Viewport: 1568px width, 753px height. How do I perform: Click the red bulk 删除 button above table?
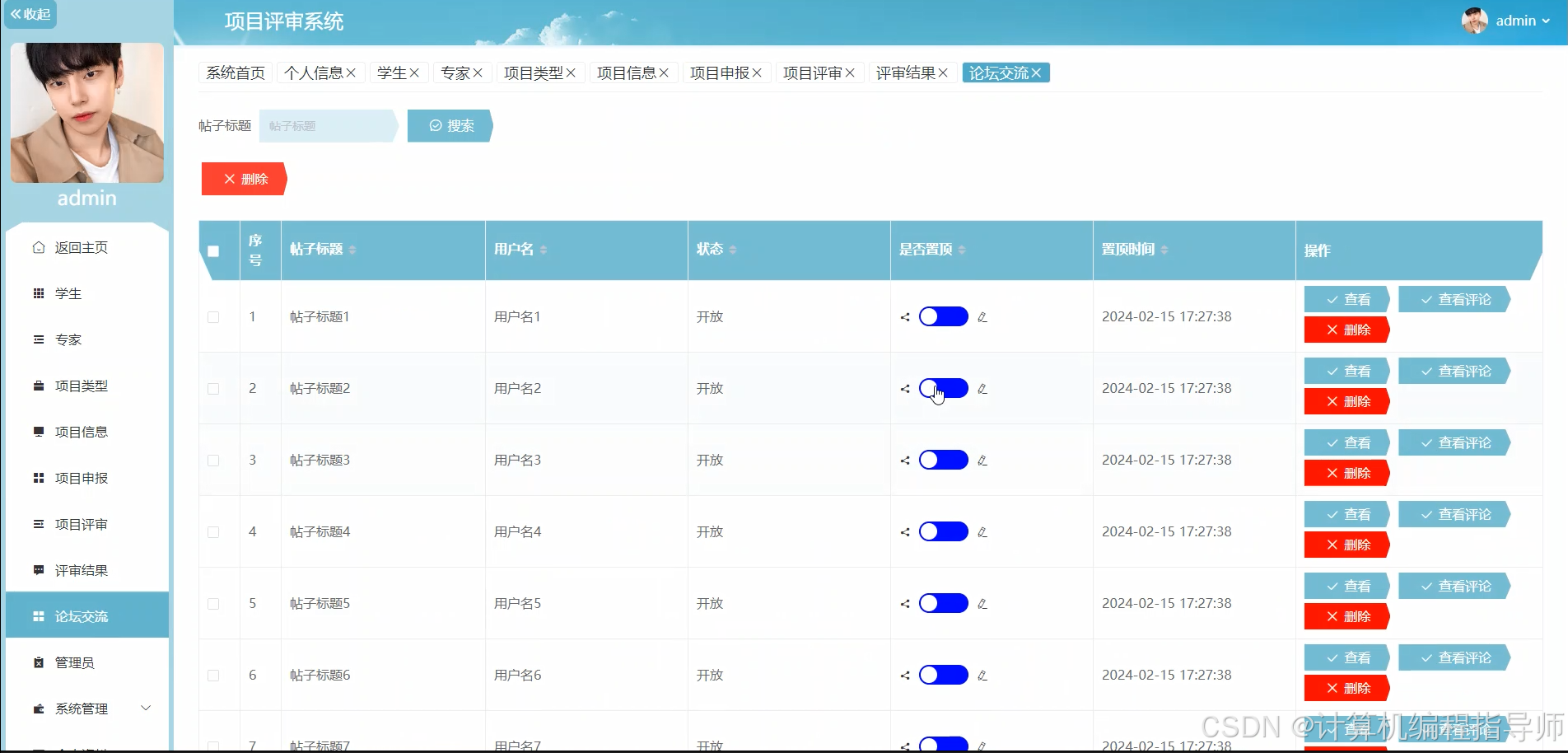click(x=244, y=179)
